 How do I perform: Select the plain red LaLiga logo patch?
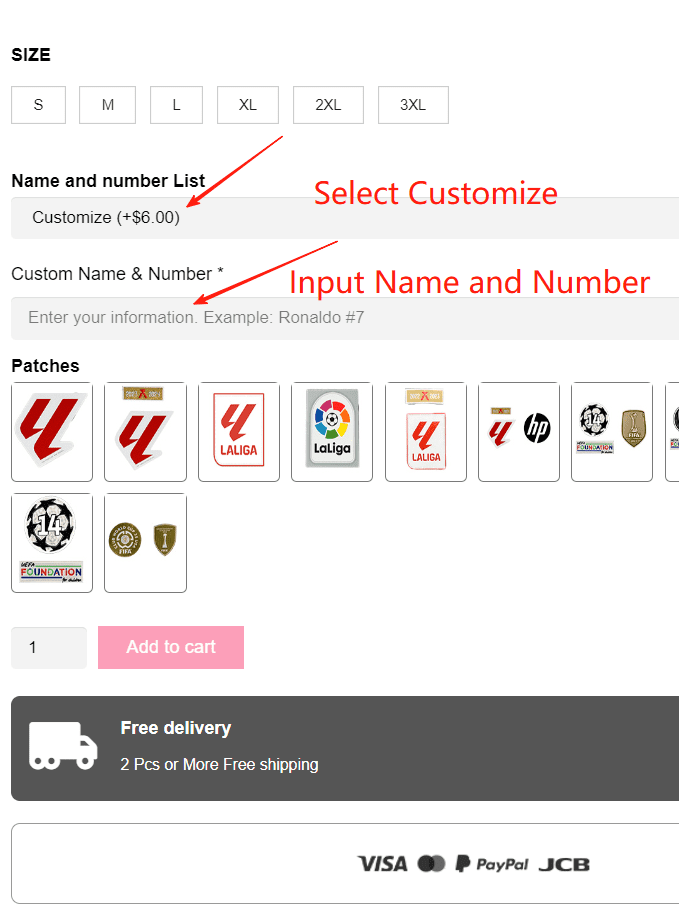[52, 432]
